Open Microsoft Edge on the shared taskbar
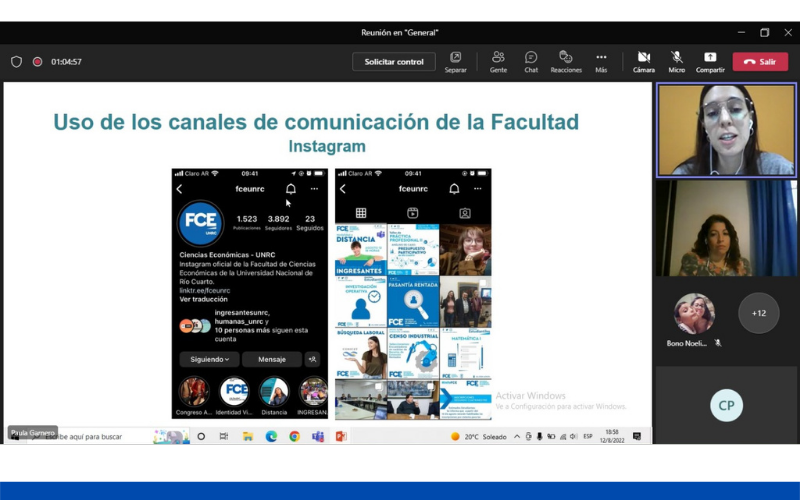Viewport: 800px width, 500px height. [271, 436]
